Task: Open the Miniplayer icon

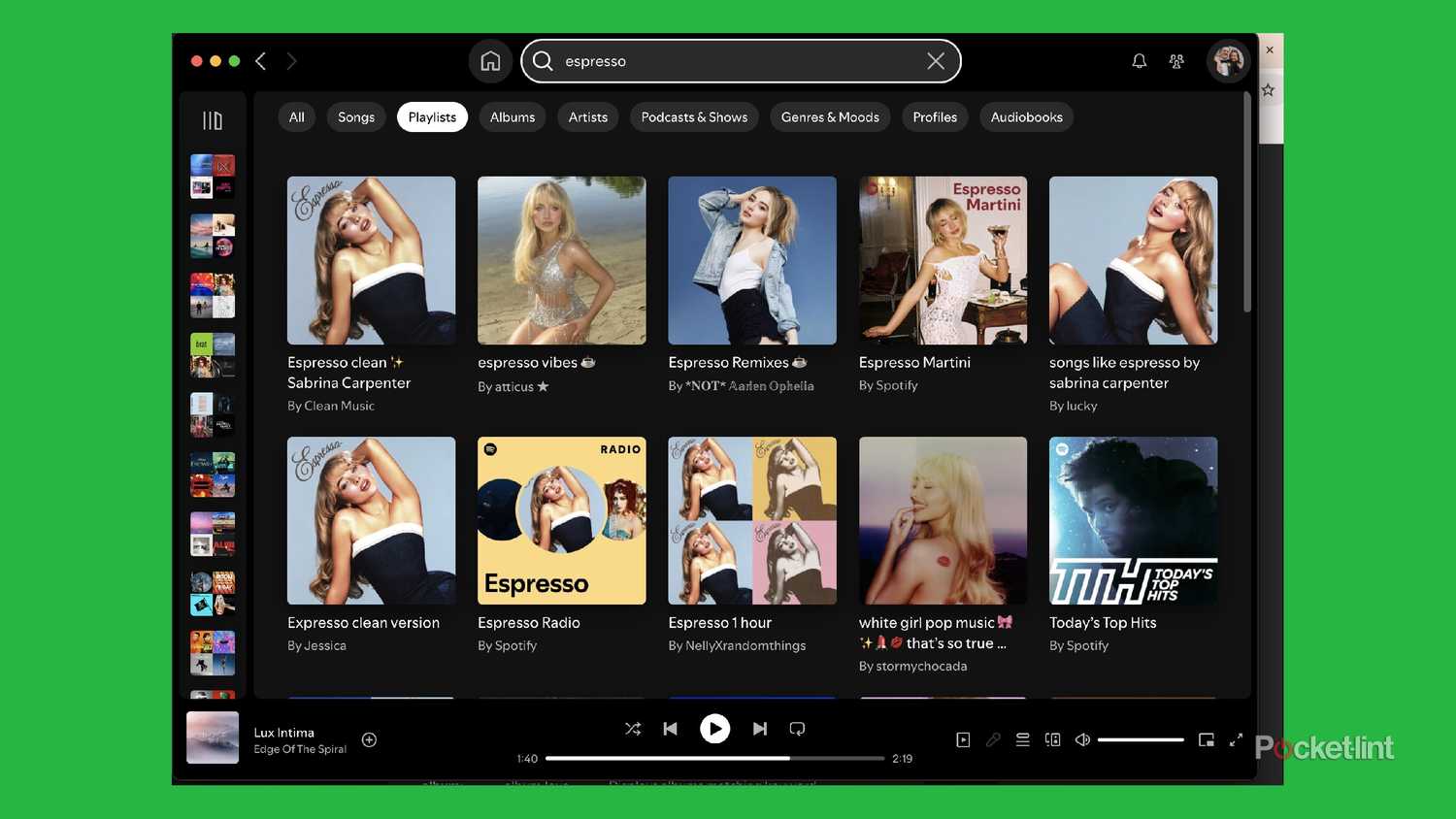Action: (1206, 739)
